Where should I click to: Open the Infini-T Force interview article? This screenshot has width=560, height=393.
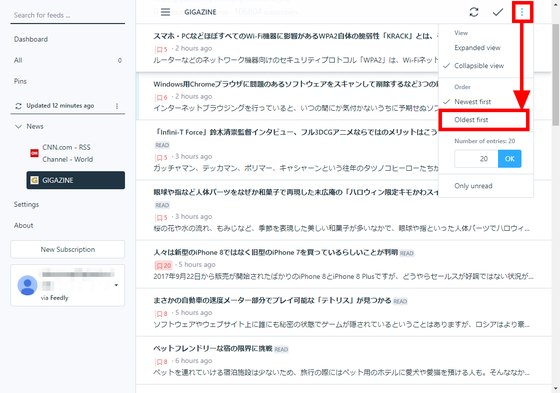point(296,132)
